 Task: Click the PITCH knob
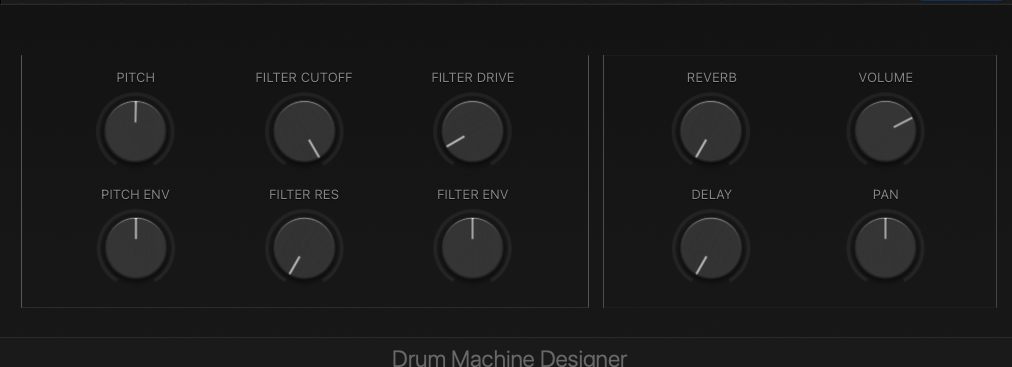point(136,132)
